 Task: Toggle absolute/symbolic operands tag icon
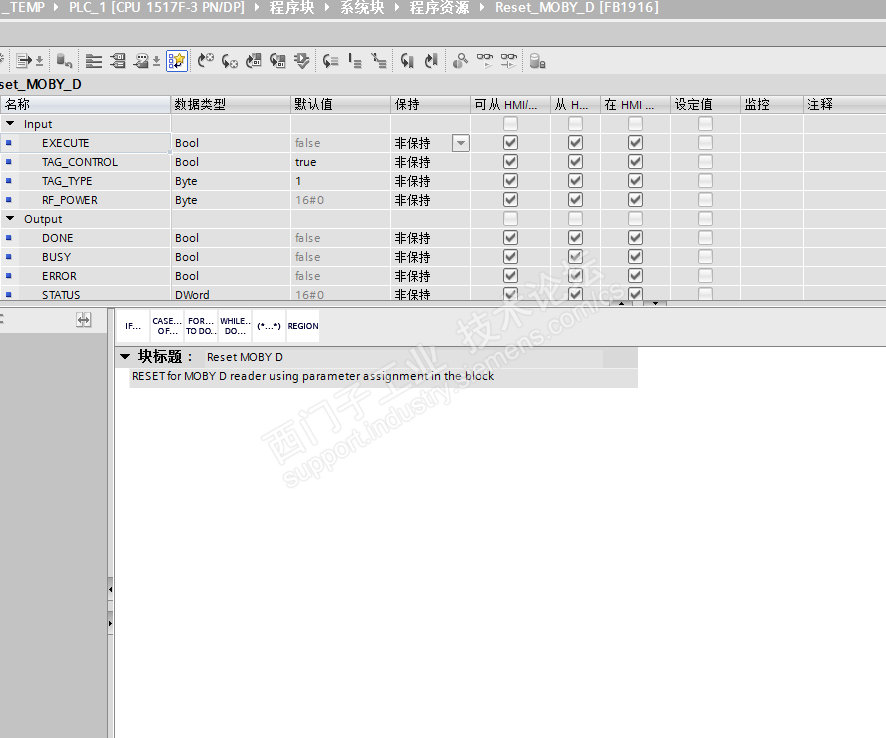pos(118,60)
